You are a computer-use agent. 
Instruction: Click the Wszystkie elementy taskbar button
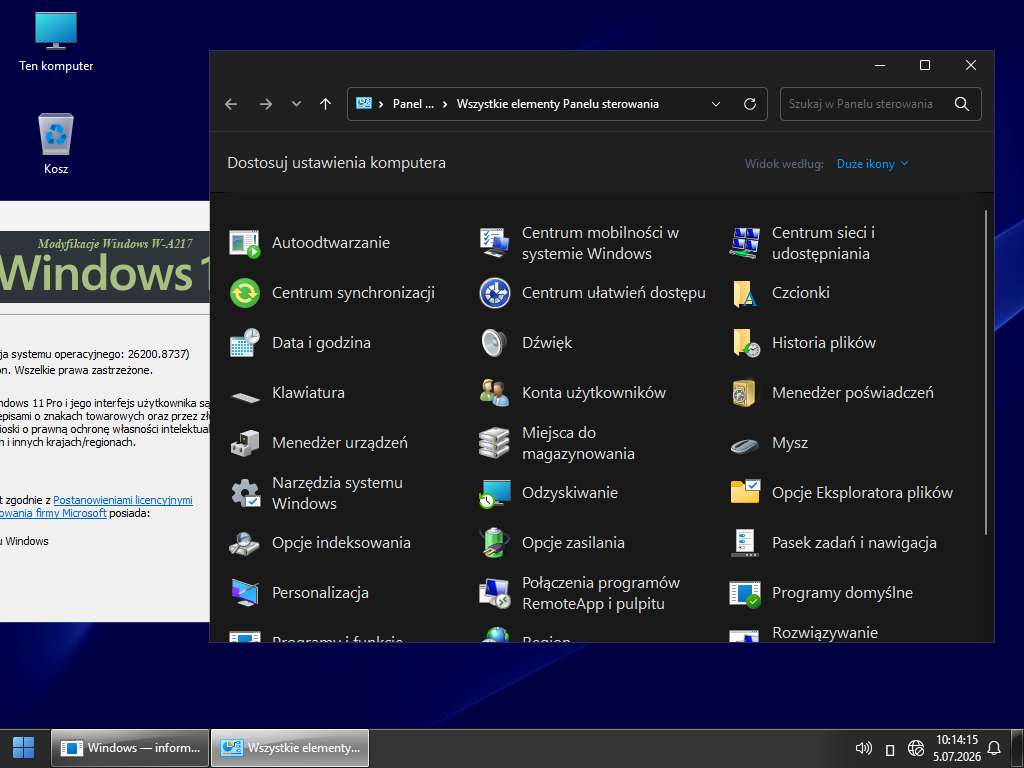pos(290,748)
